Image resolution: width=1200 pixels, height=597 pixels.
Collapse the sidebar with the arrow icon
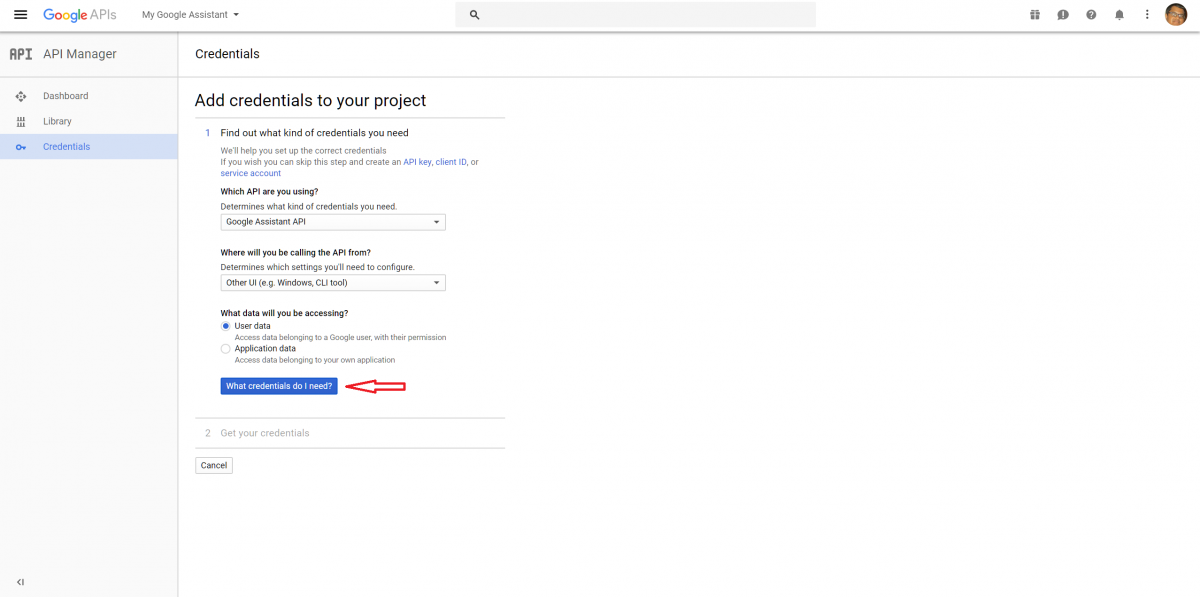point(21,582)
